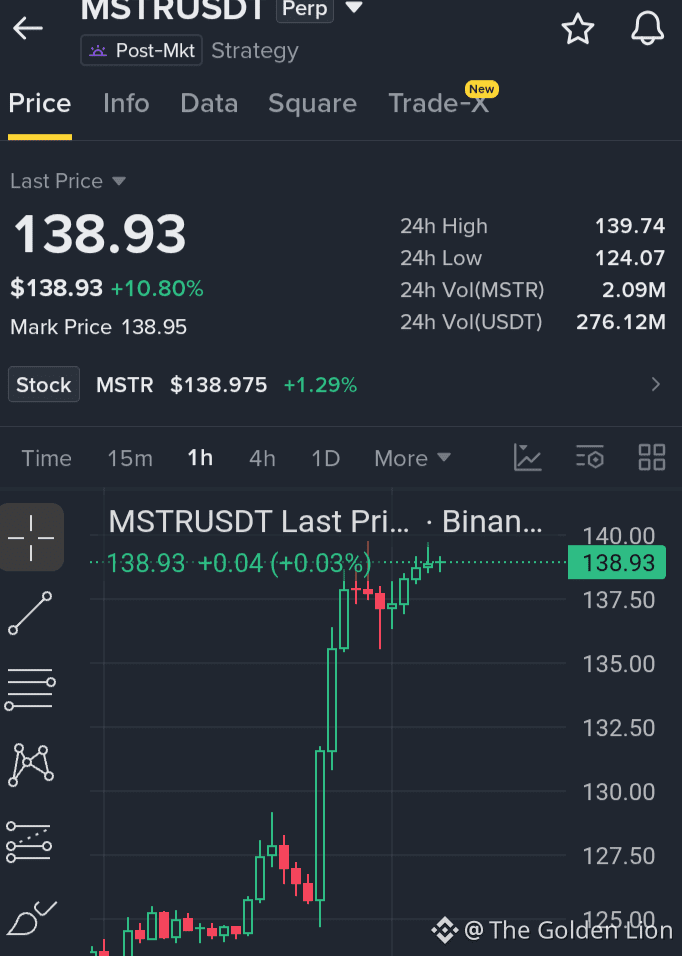The width and height of the screenshot is (682, 956).
Task: Tap the large 138.93 last price
Action: [99, 234]
